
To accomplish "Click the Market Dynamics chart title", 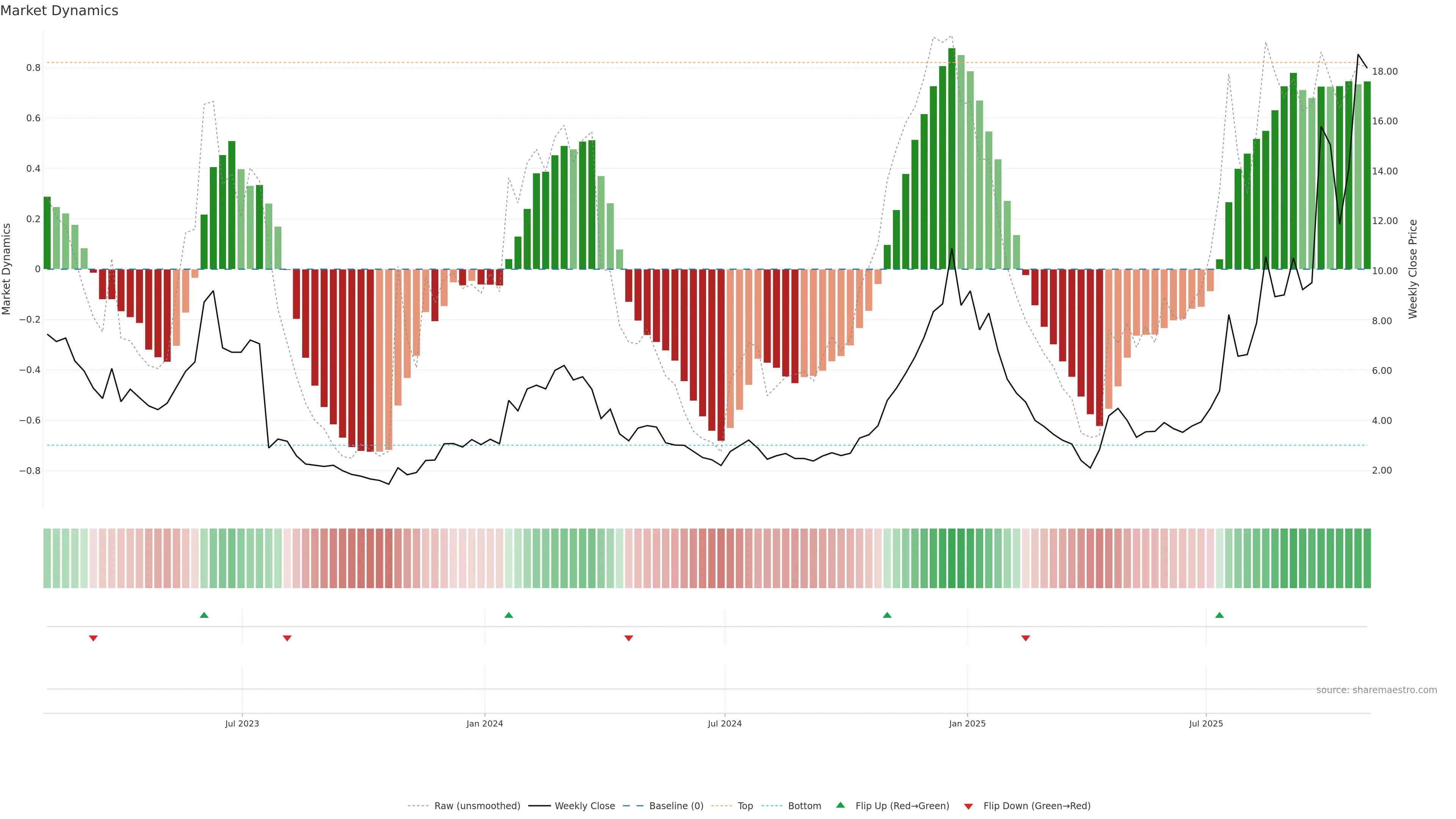I will click(60, 11).
